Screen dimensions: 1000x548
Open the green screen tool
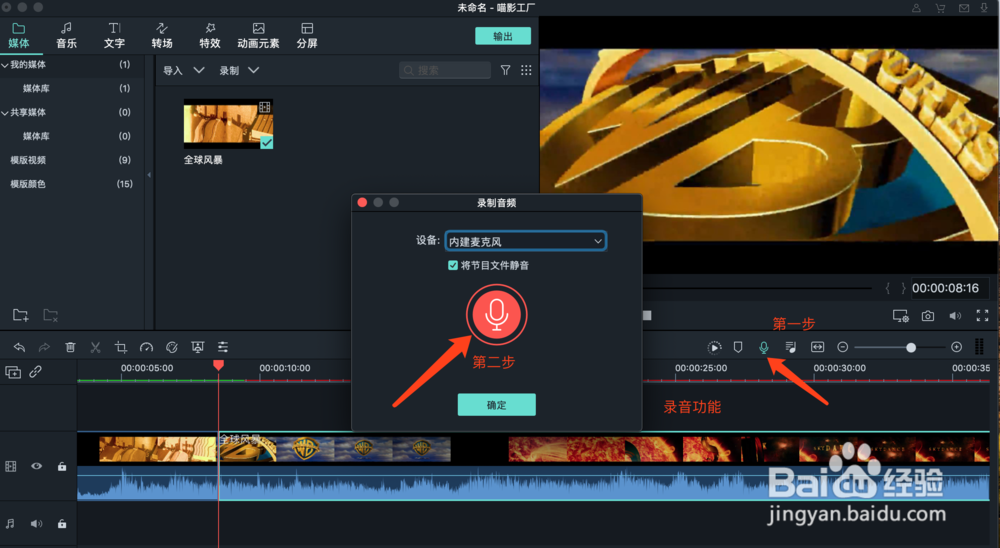point(197,347)
